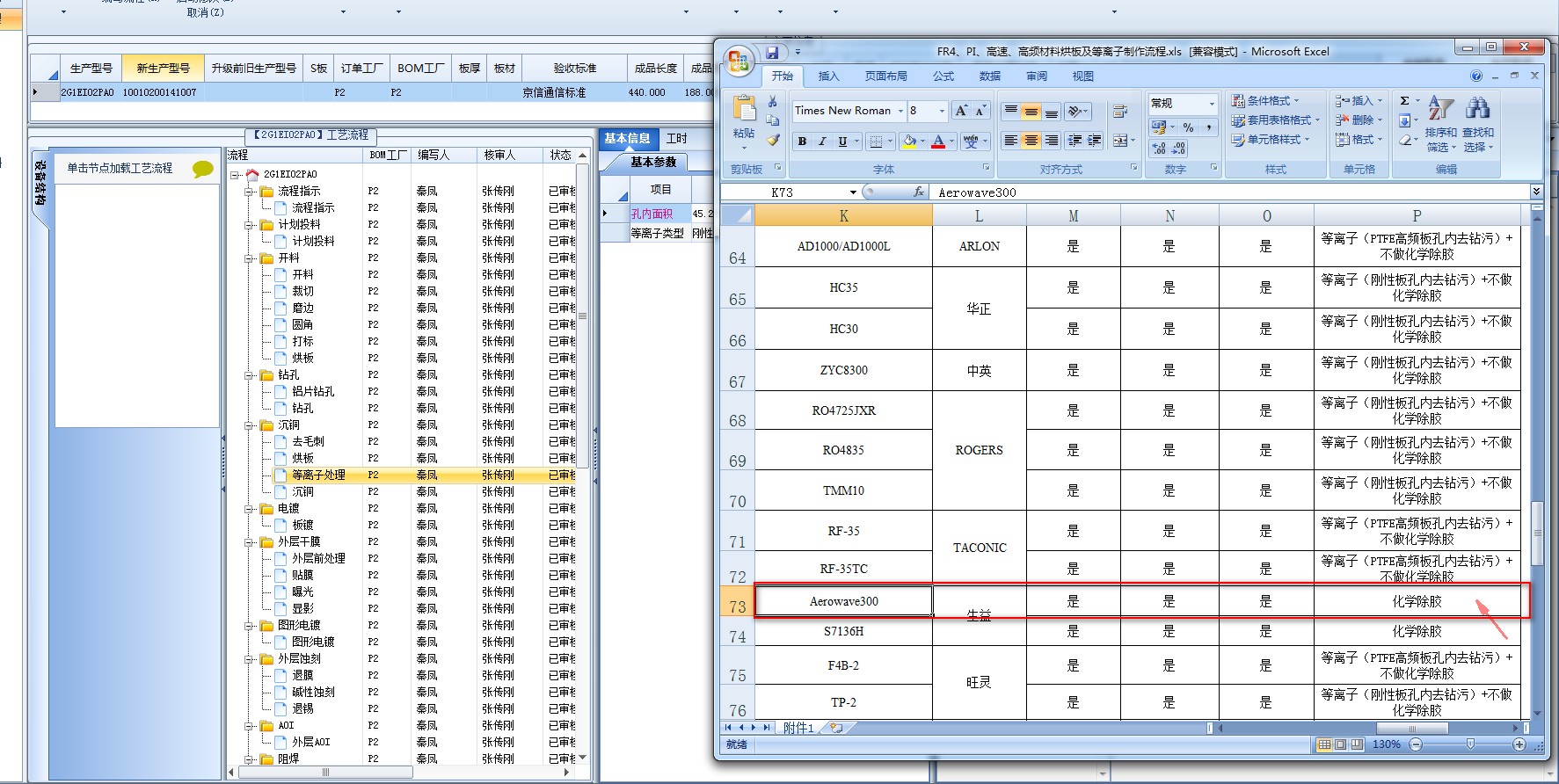The height and width of the screenshot is (784, 1559).
Task: Open the 公式 ribbon tab
Action: (x=943, y=76)
